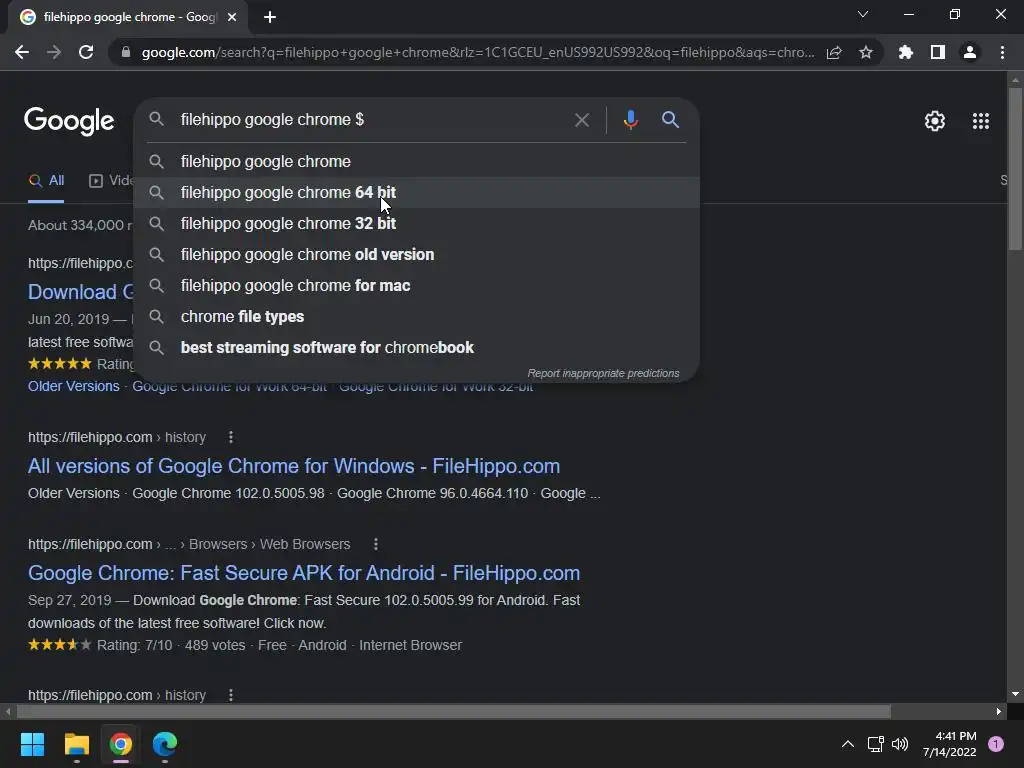
Task: Choose suggestion 'filehippo google chrome for mac'
Action: (417, 285)
